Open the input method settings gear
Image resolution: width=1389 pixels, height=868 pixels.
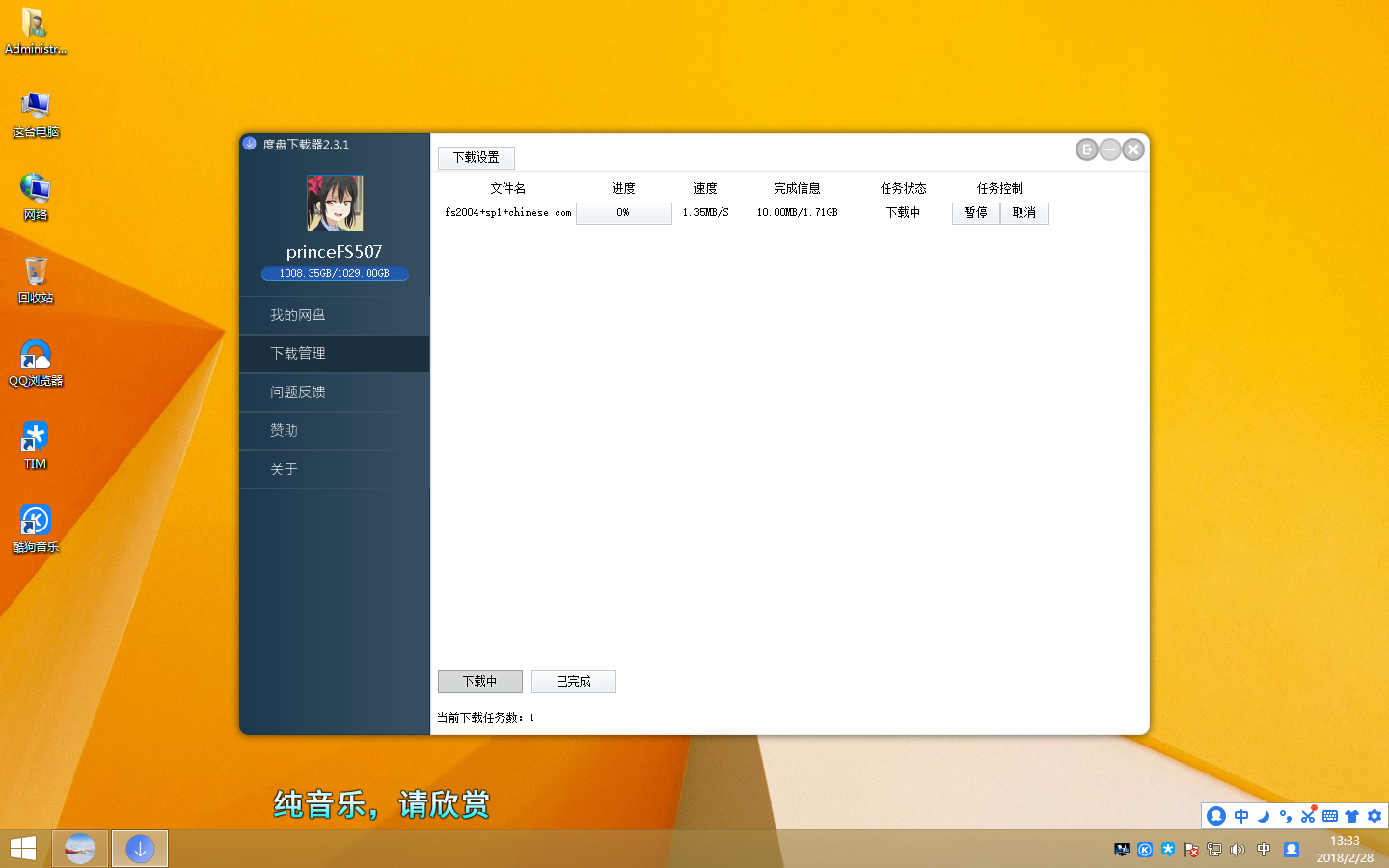(x=1375, y=816)
